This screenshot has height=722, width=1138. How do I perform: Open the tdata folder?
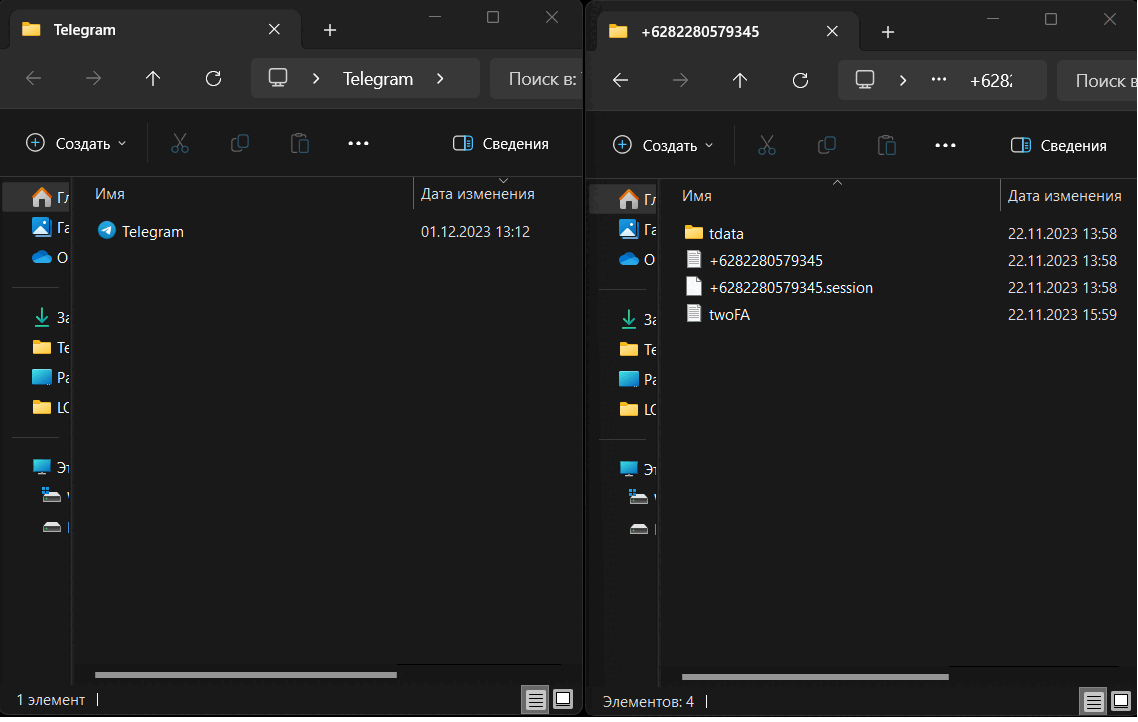click(725, 234)
